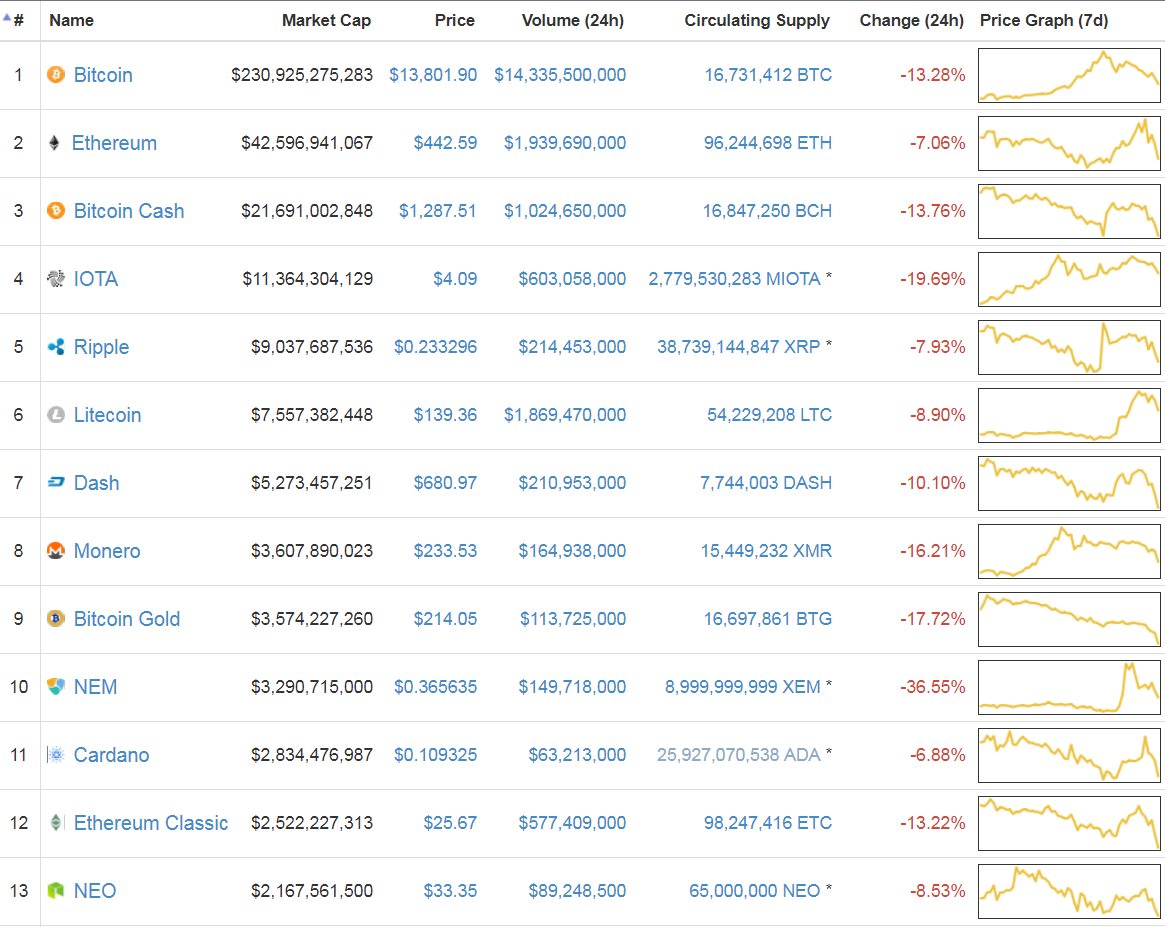This screenshot has height=927, width=1165.
Task: Open the NEM name link
Action: point(96,686)
